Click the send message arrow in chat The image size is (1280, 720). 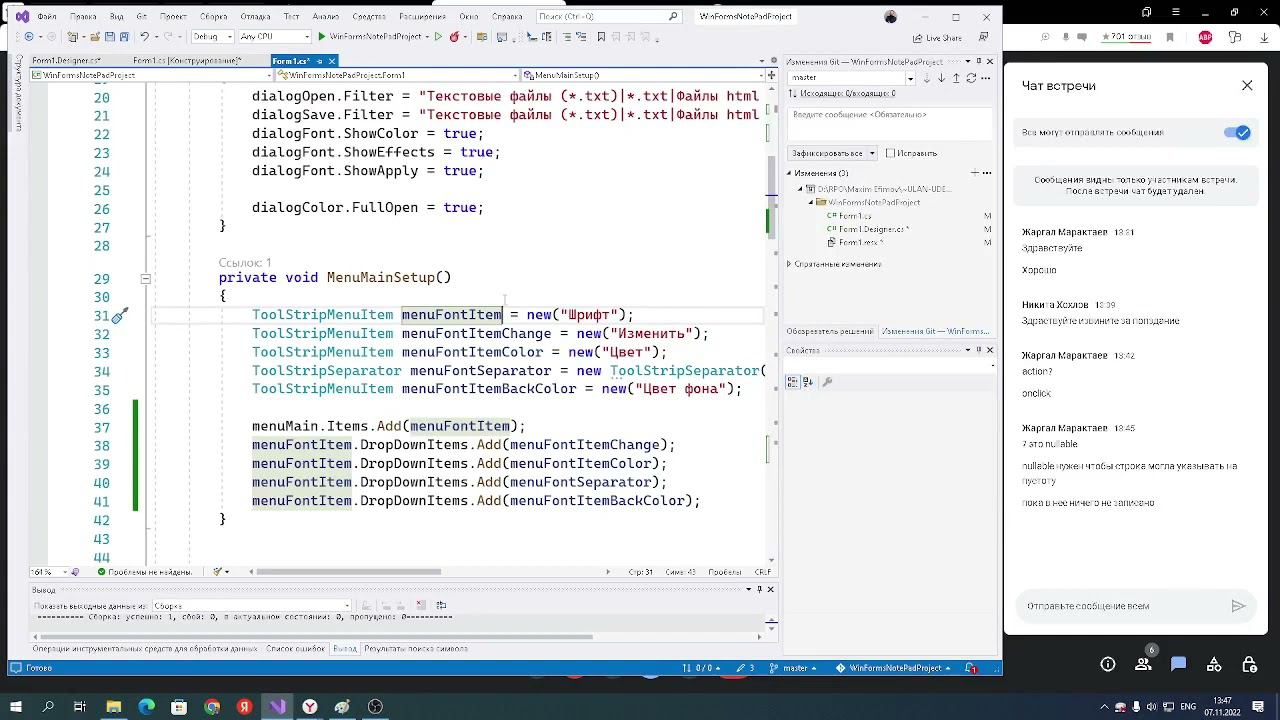coord(1238,606)
